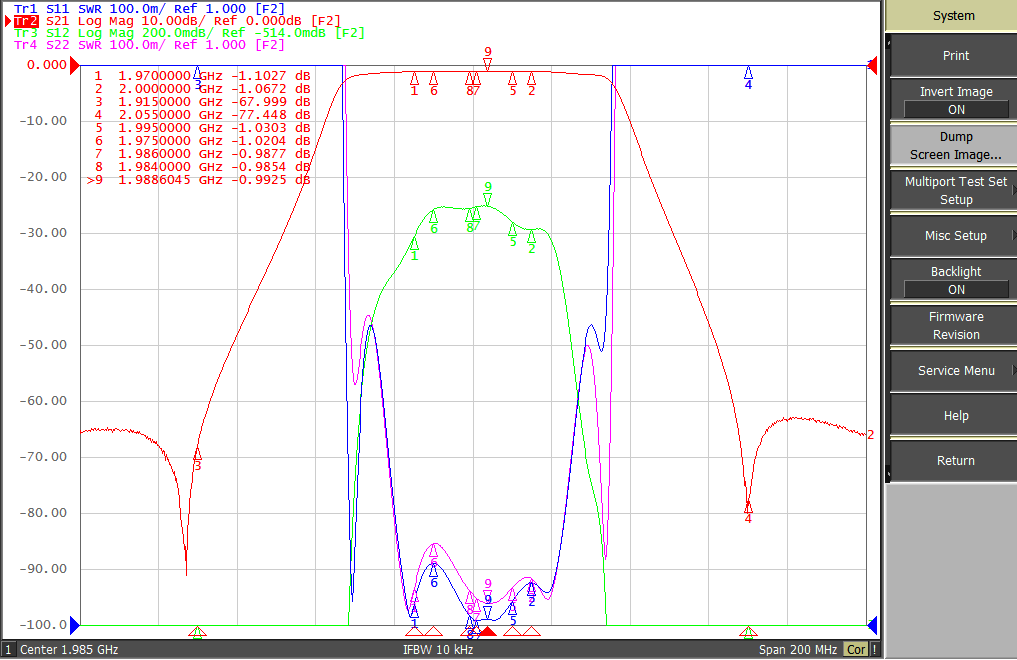Viewport: 1017px width, 660px height.
Task: Click the Cor correction status indicator
Action: click(x=855, y=649)
